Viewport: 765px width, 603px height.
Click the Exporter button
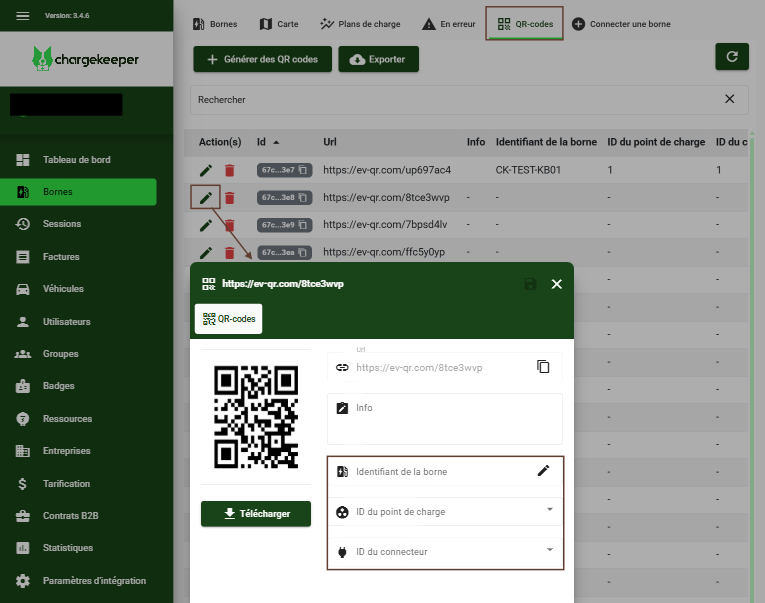tap(379, 59)
